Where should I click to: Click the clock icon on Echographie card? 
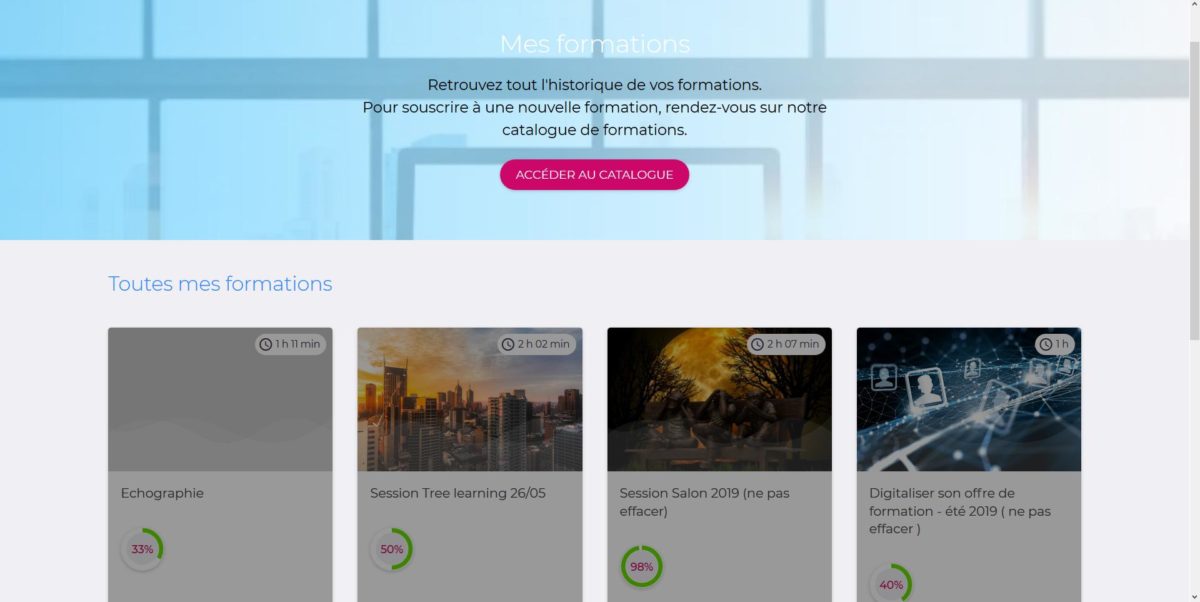266,344
